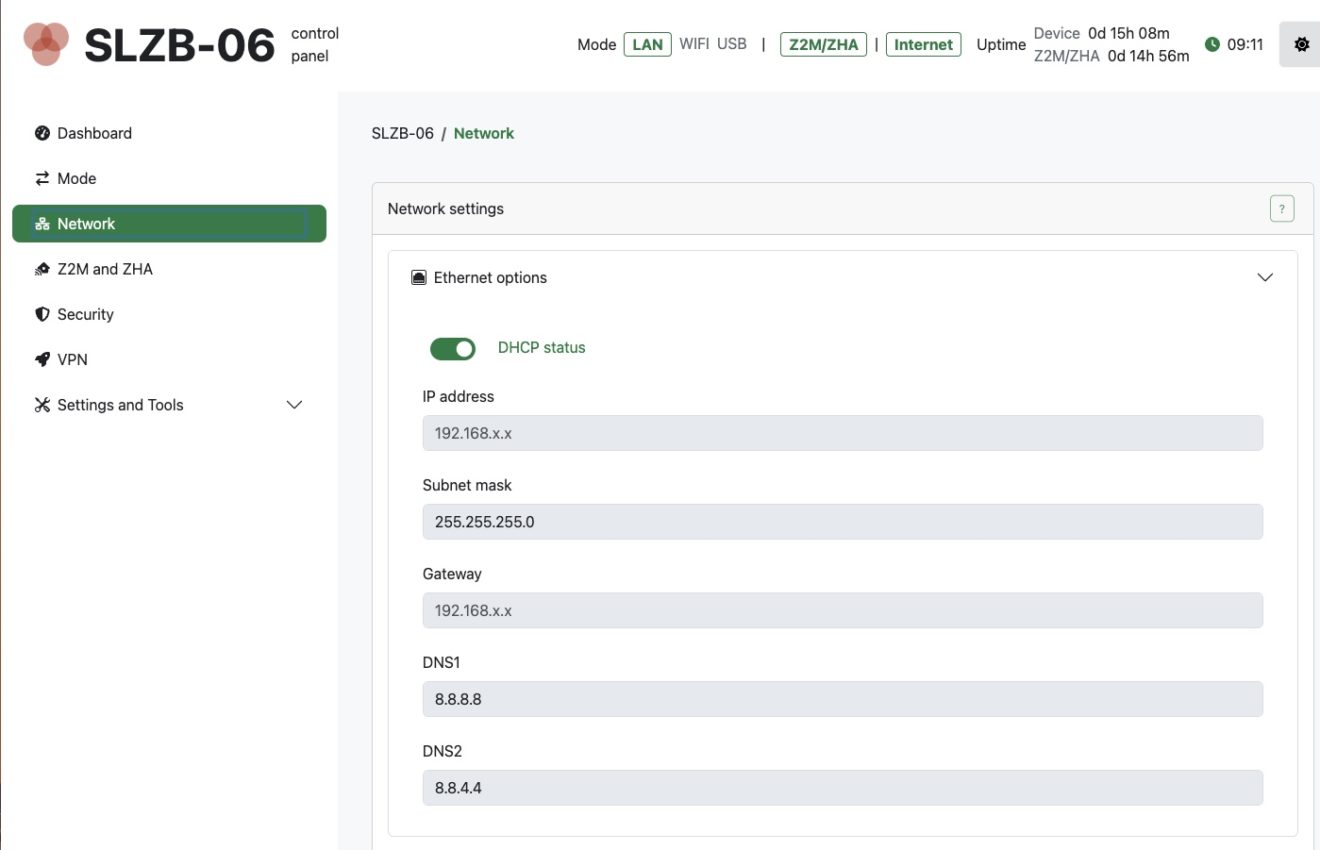Image resolution: width=1320 pixels, height=850 pixels.
Task: Click the help question mark button
Action: pos(1281,208)
